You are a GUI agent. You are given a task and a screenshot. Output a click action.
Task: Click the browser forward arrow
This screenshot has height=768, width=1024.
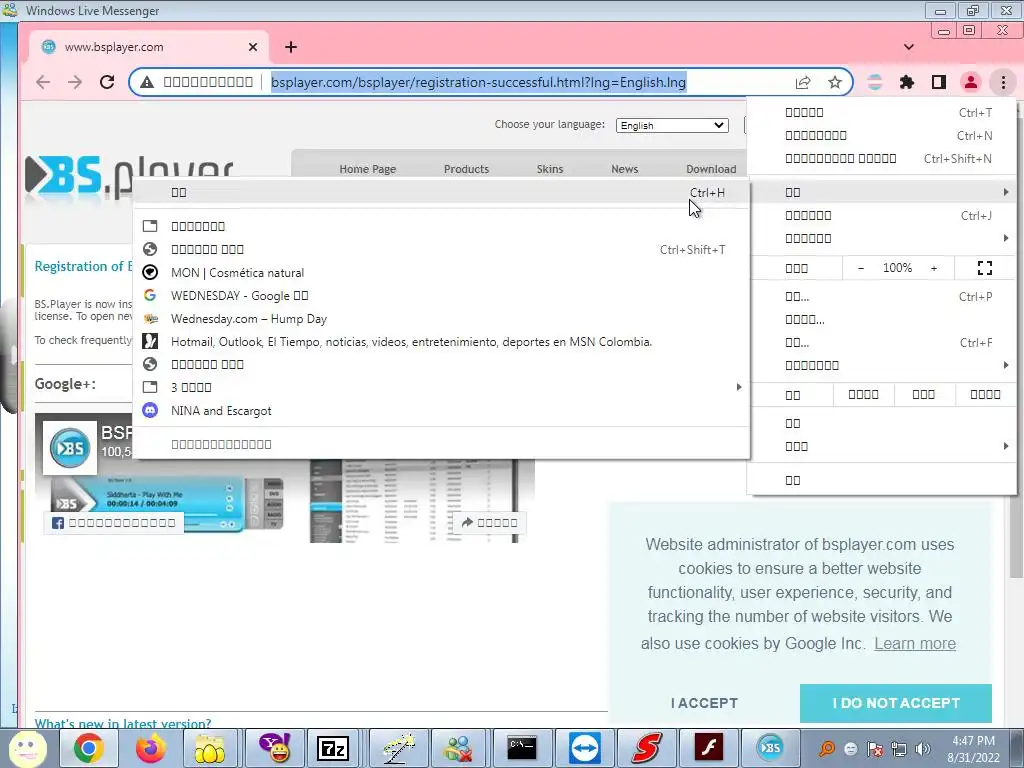[x=75, y=82]
